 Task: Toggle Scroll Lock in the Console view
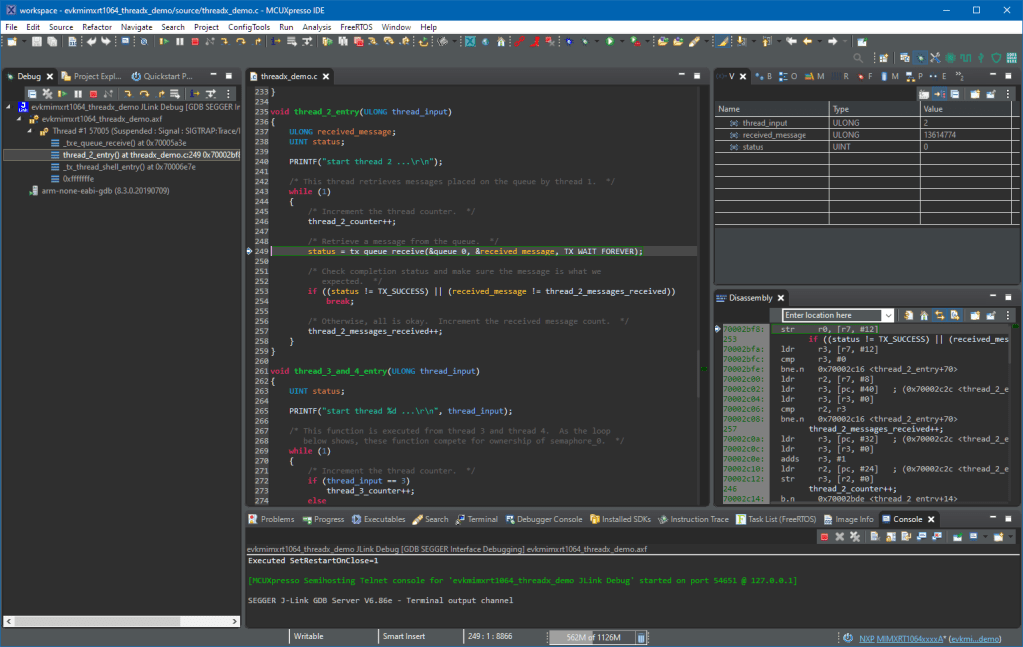click(x=890, y=537)
